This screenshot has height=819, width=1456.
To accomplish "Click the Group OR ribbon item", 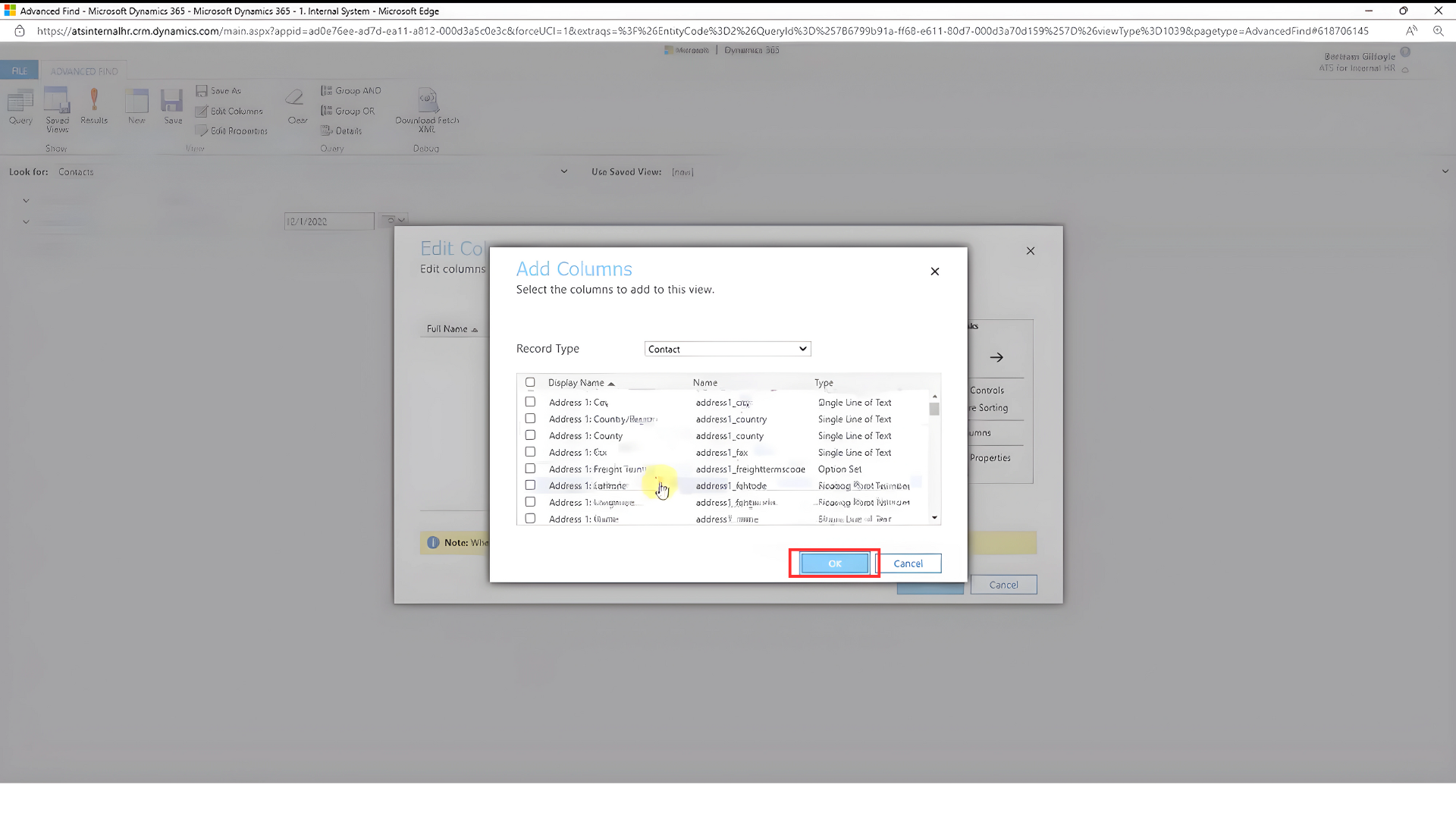I will click(x=348, y=111).
